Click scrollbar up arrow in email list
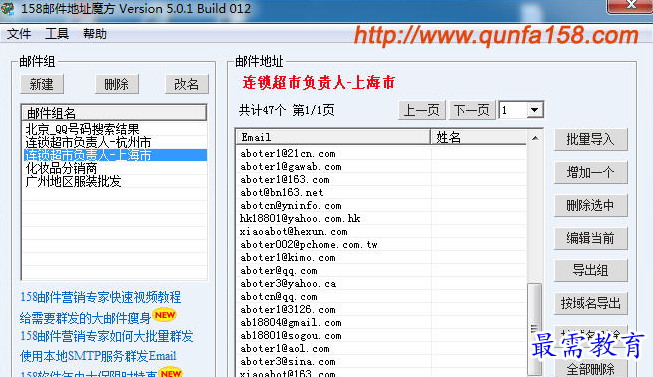This screenshot has width=653, height=377. tap(535, 138)
